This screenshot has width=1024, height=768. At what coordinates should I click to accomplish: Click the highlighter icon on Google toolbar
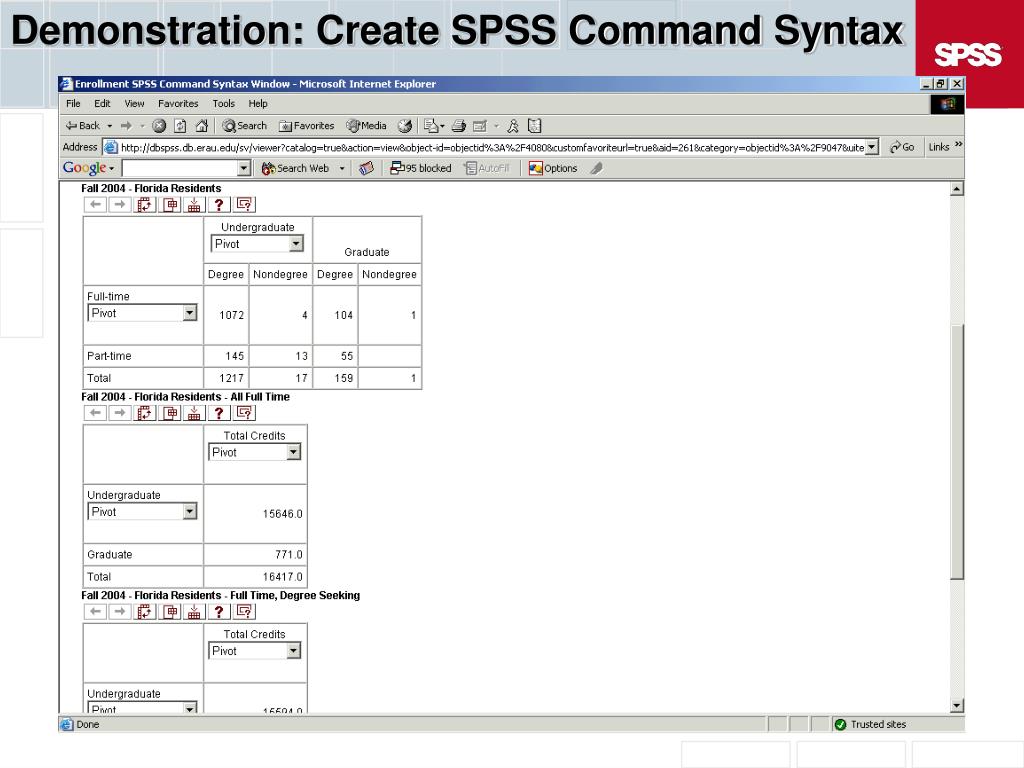tap(596, 168)
